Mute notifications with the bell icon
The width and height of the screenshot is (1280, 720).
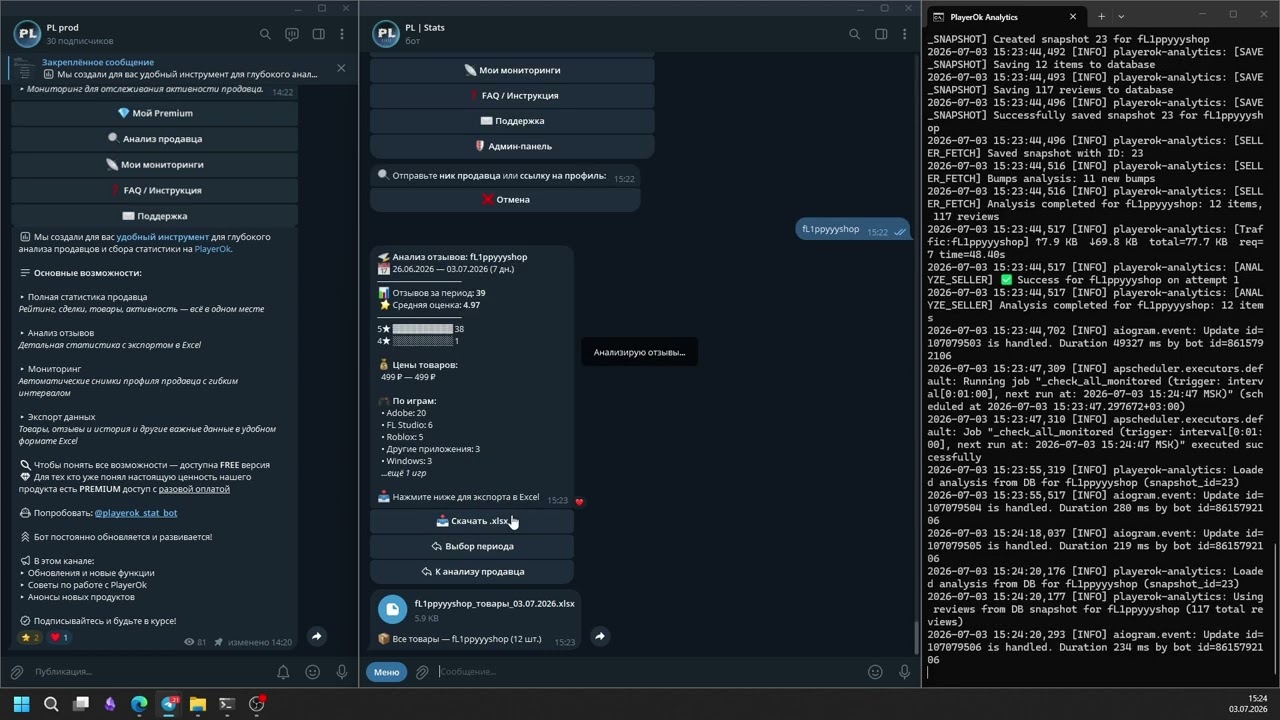[283, 672]
